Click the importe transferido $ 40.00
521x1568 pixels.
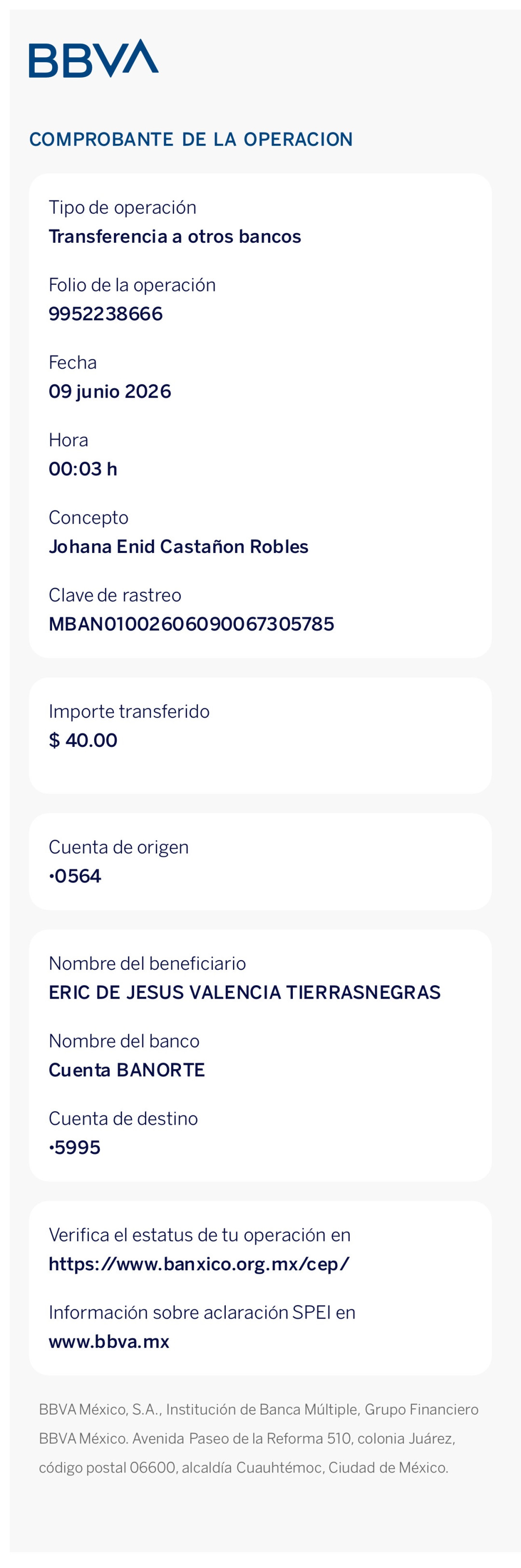pyautogui.click(x=83, y=740)
